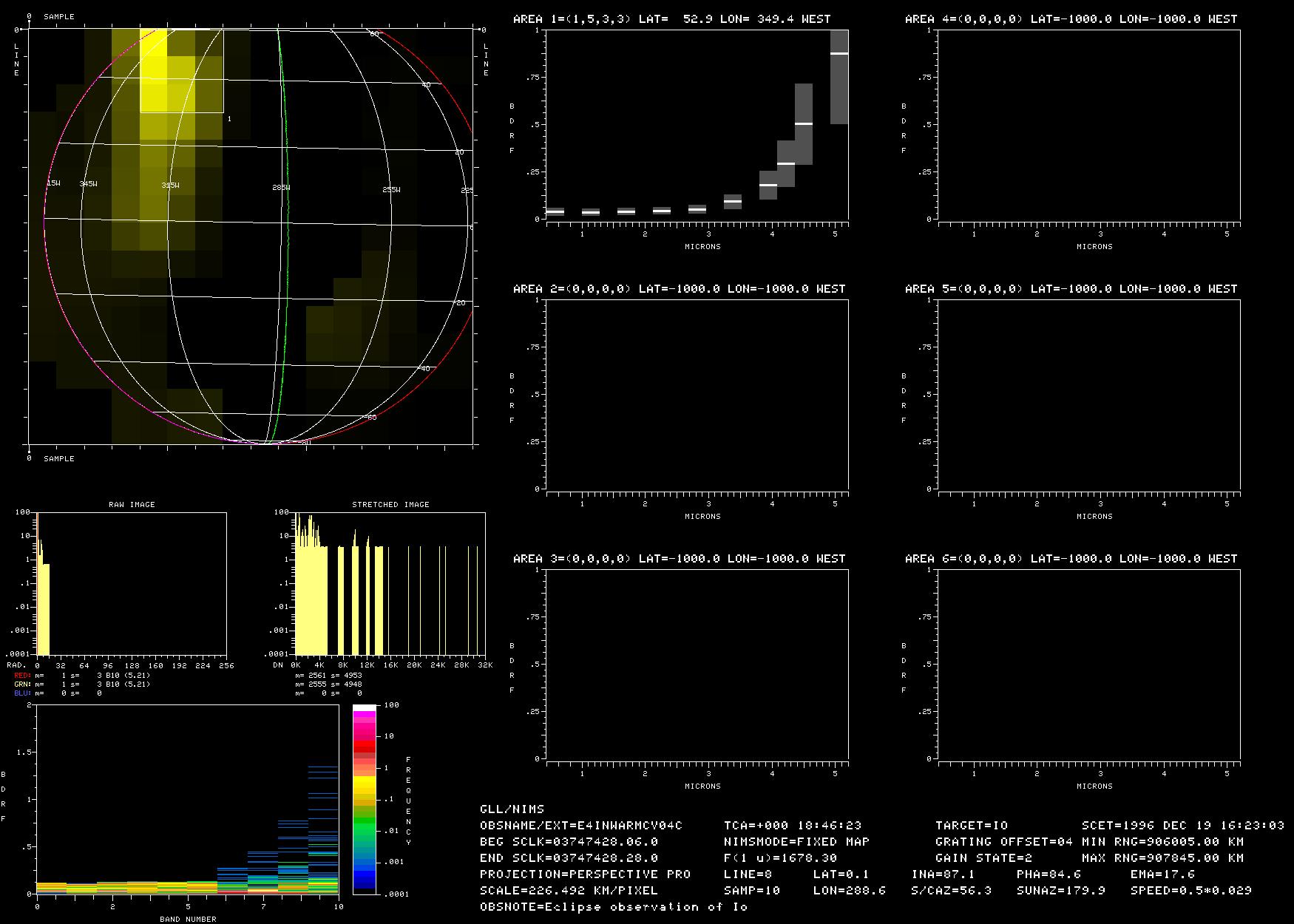
Task: Click the RED channel statistics label
Action: pyautogui.click(x=22, y=676)
